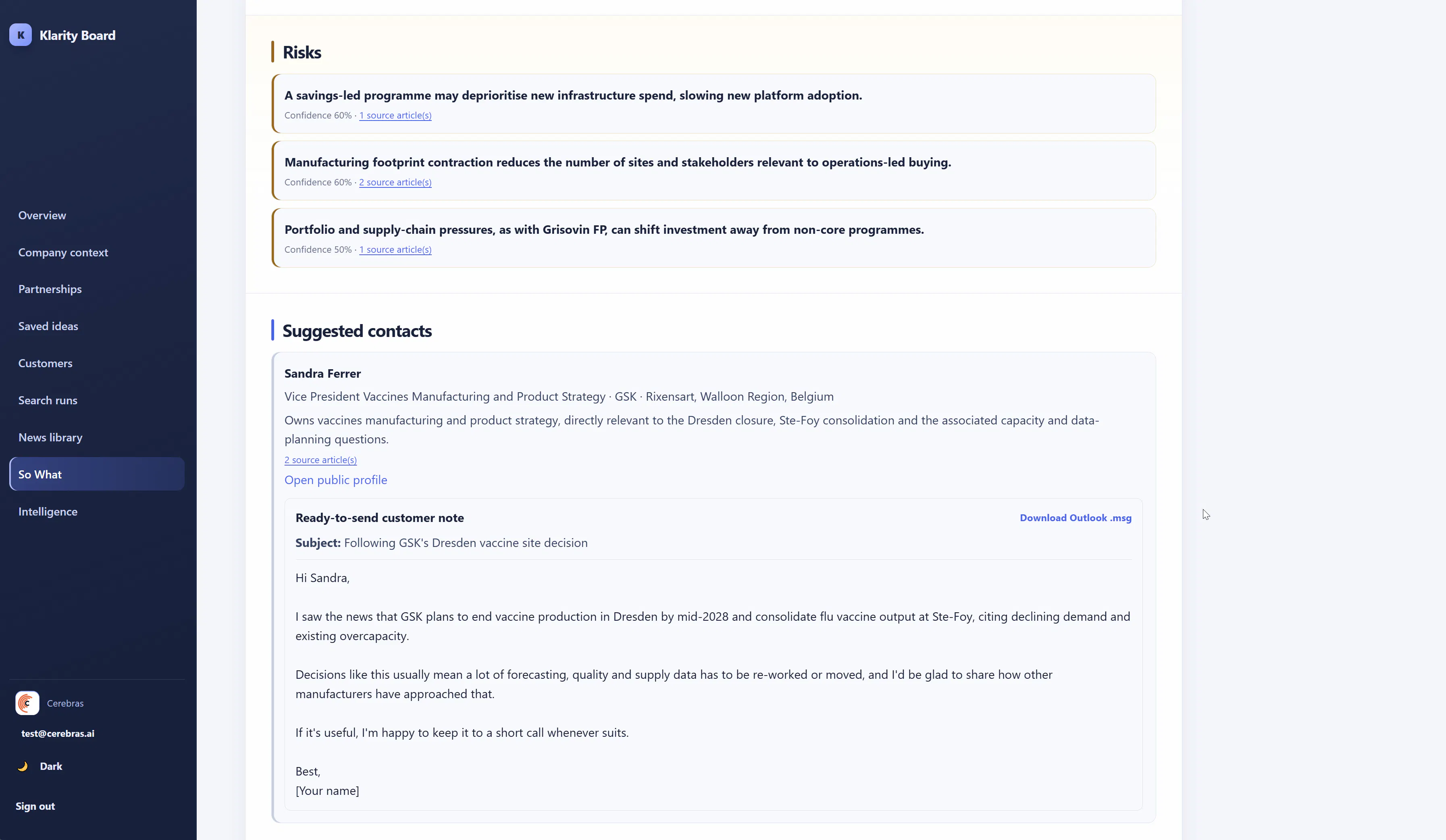Open Sandra Ferrer's public profile link
1446x840 pixels.
point(336,480)
